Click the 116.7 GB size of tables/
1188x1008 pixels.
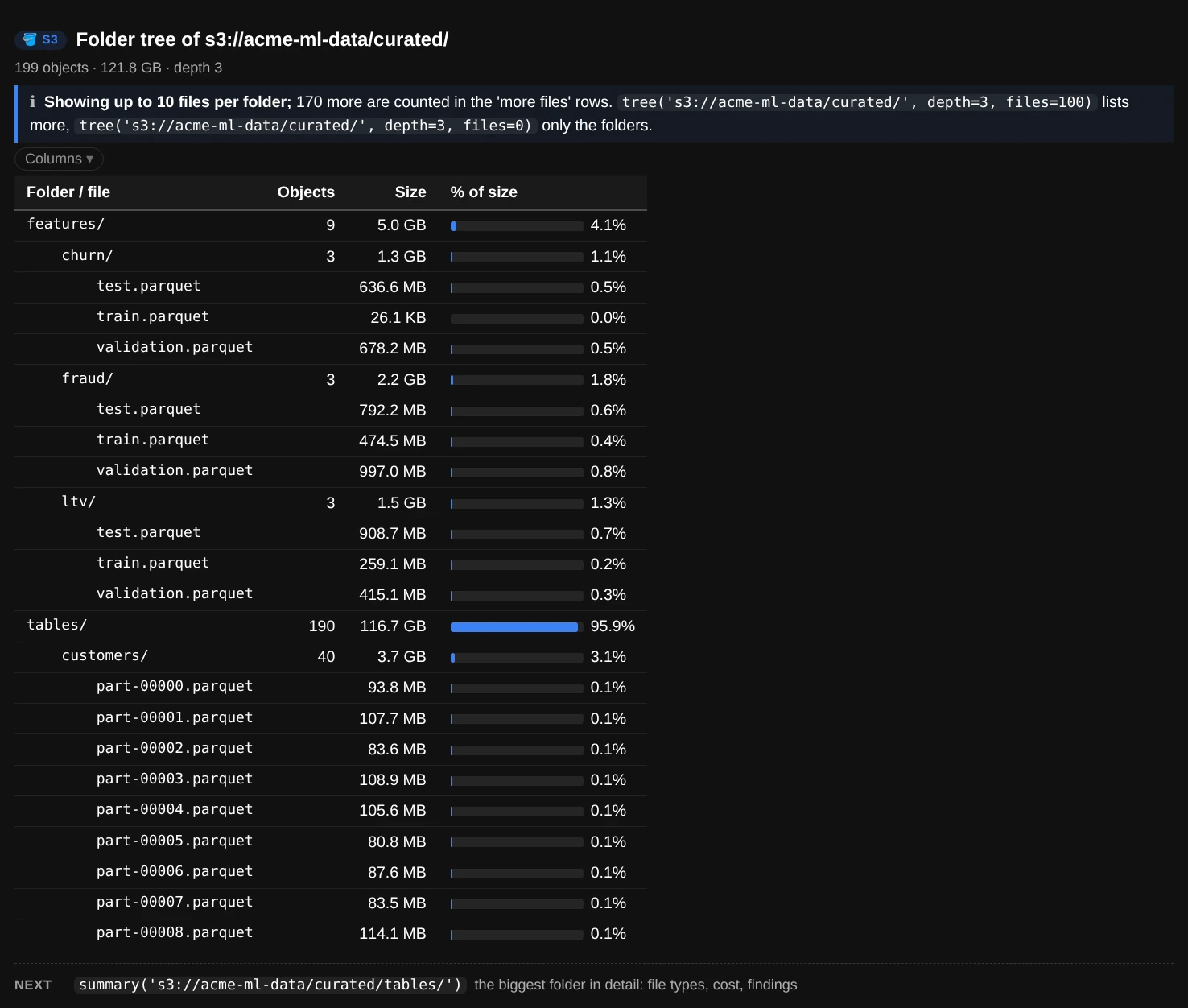(x=393, y=626)
